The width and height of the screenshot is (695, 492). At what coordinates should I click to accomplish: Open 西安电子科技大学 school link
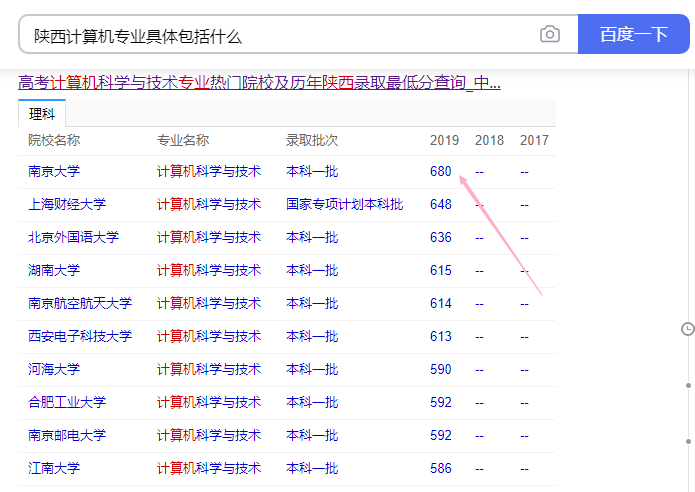[x=80, y=336]
